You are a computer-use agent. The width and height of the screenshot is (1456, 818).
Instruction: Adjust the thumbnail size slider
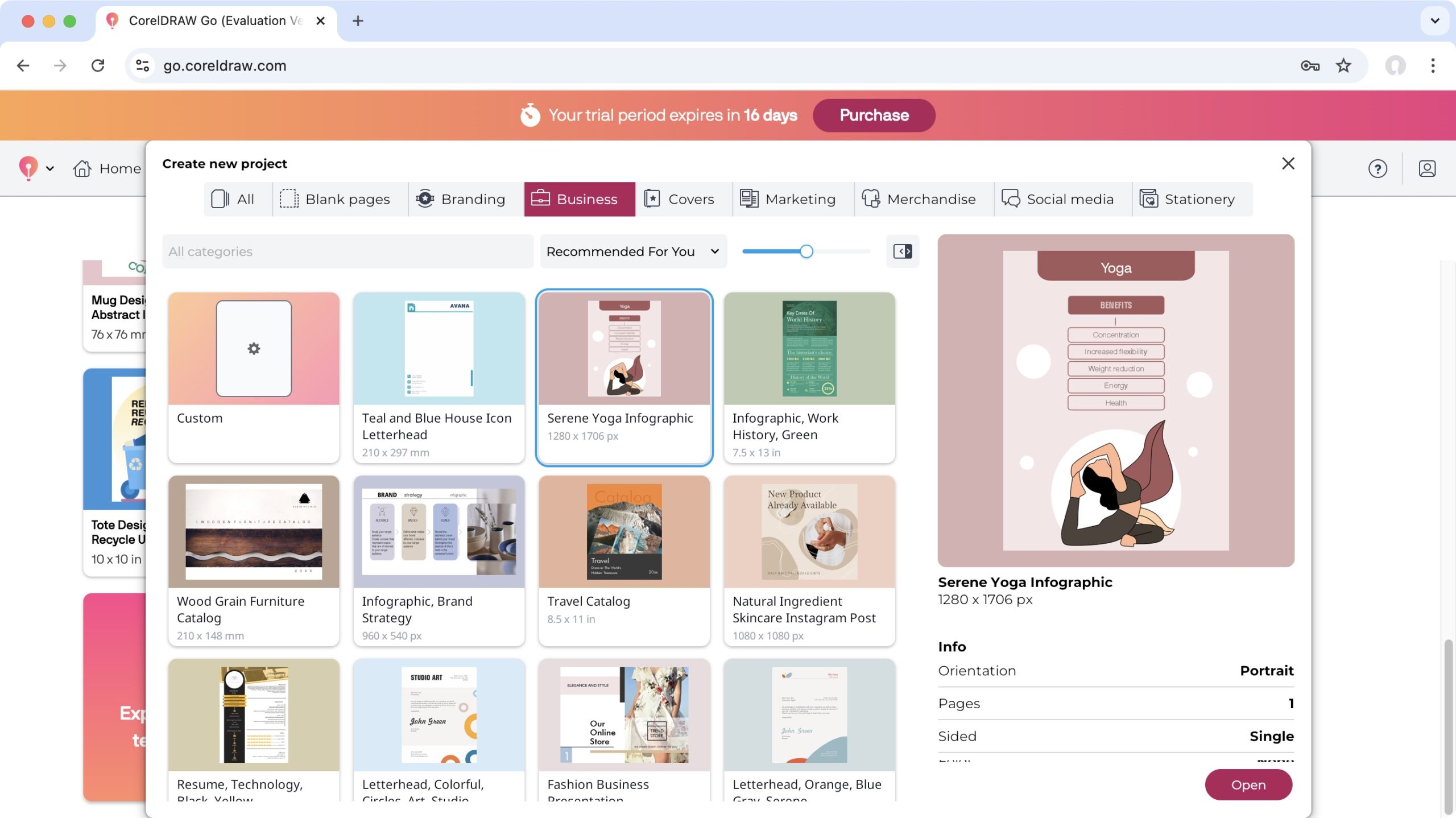point(806,251)
